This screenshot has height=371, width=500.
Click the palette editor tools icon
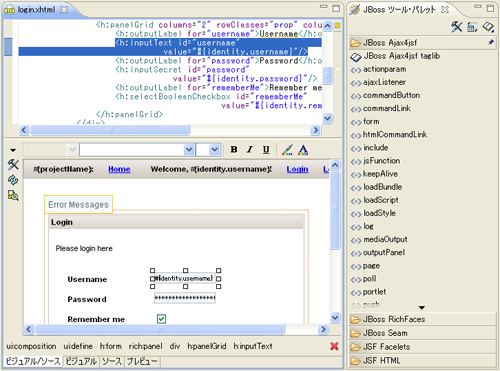tap(456, 27)
